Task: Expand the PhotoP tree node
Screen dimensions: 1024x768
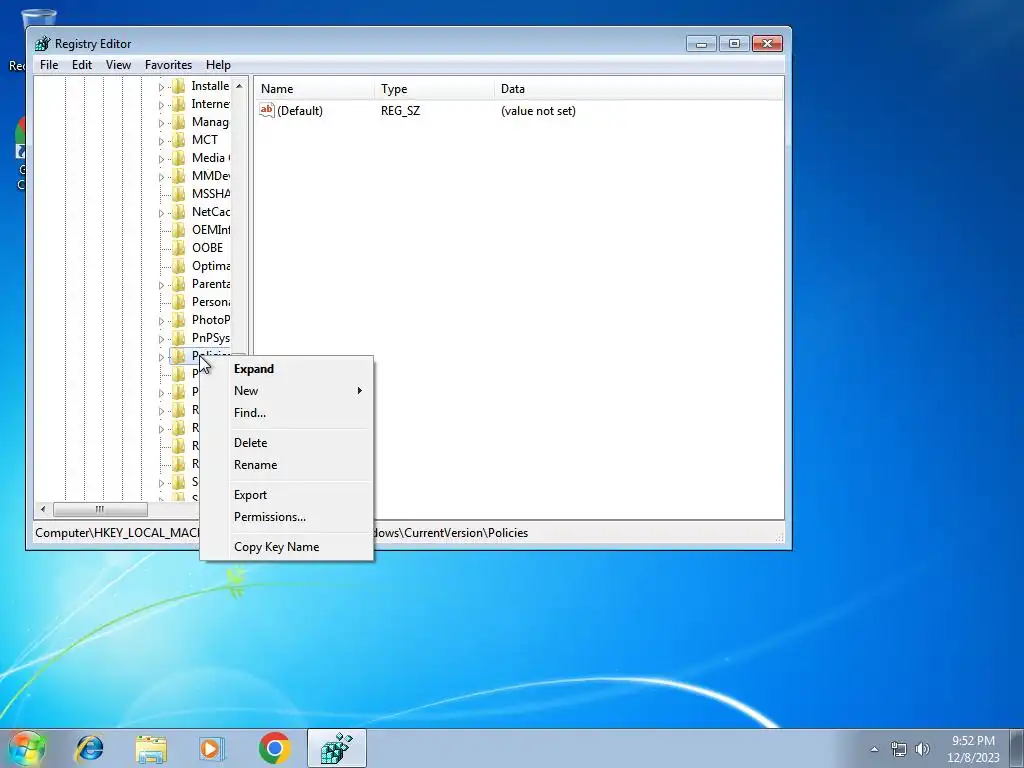Action: pyautogui.click(x=161, y=321)
